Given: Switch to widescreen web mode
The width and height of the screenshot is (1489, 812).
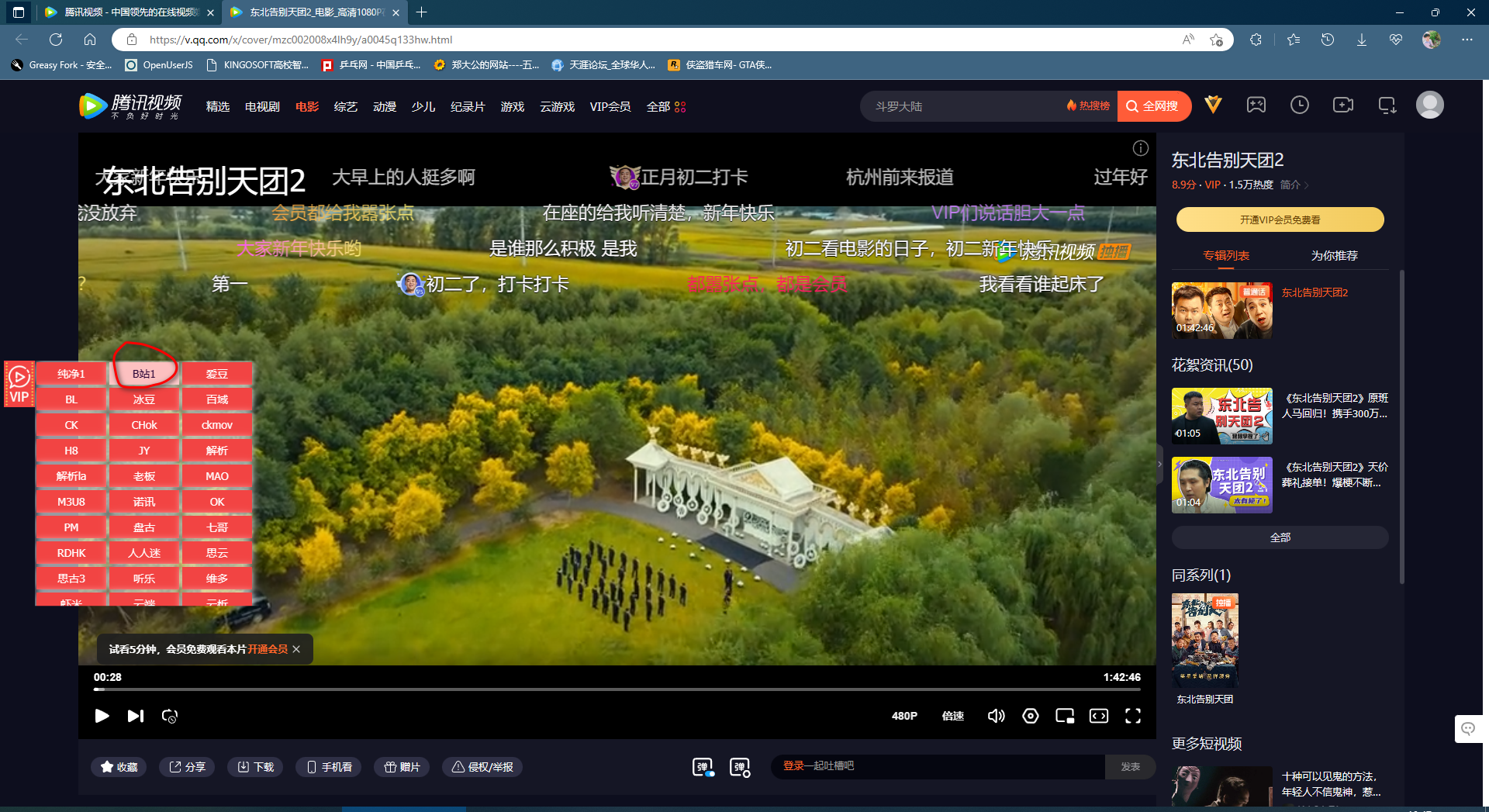Looking at the screenshot, I should pos(1099,716).
